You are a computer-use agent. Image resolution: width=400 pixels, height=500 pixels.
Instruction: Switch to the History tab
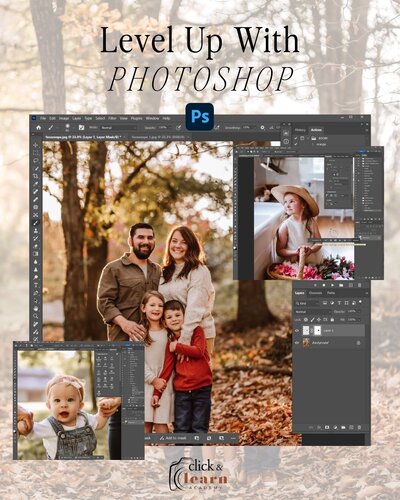pos(300,130)
